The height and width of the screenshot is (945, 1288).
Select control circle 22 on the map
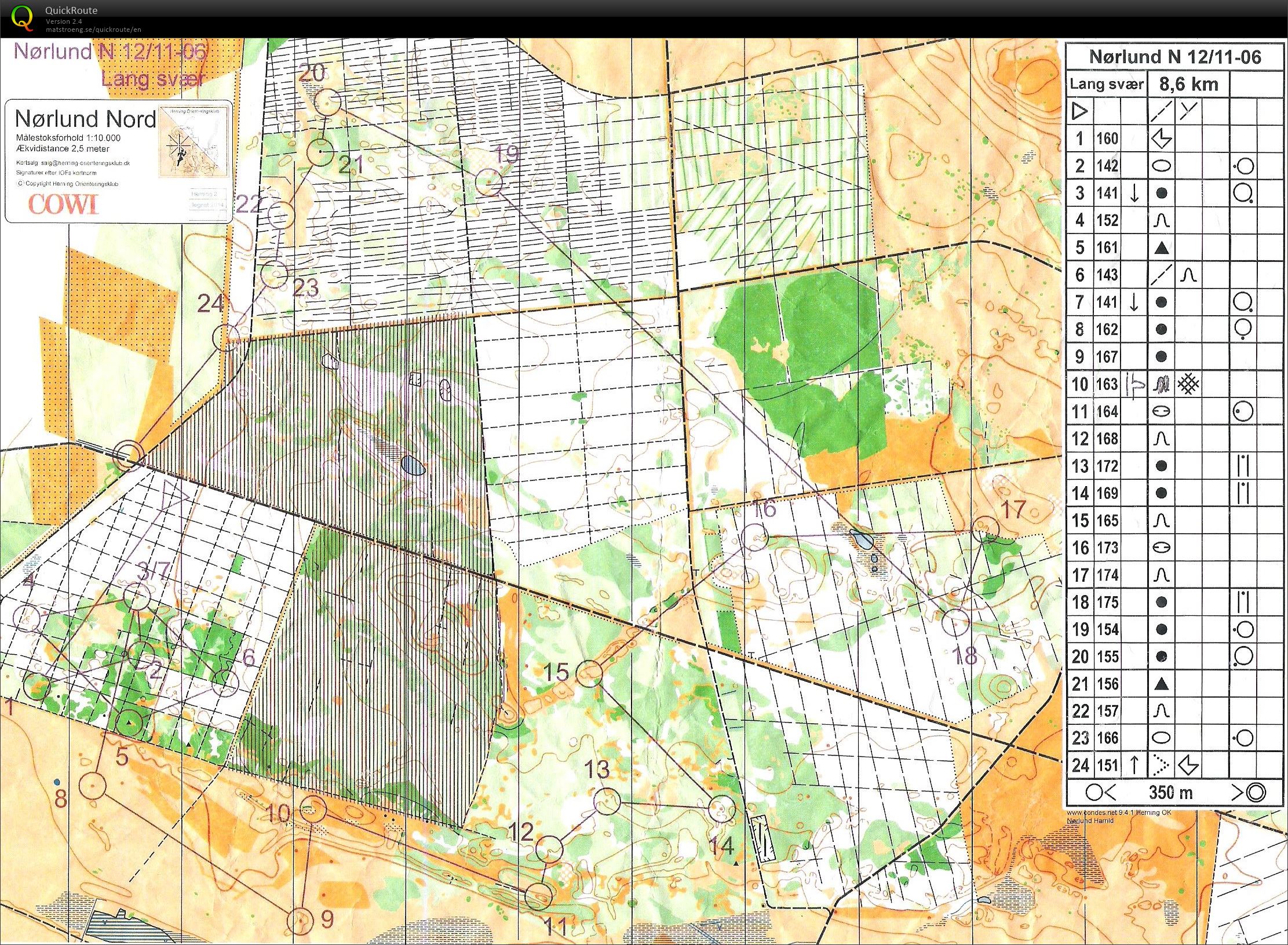(281, 216)
